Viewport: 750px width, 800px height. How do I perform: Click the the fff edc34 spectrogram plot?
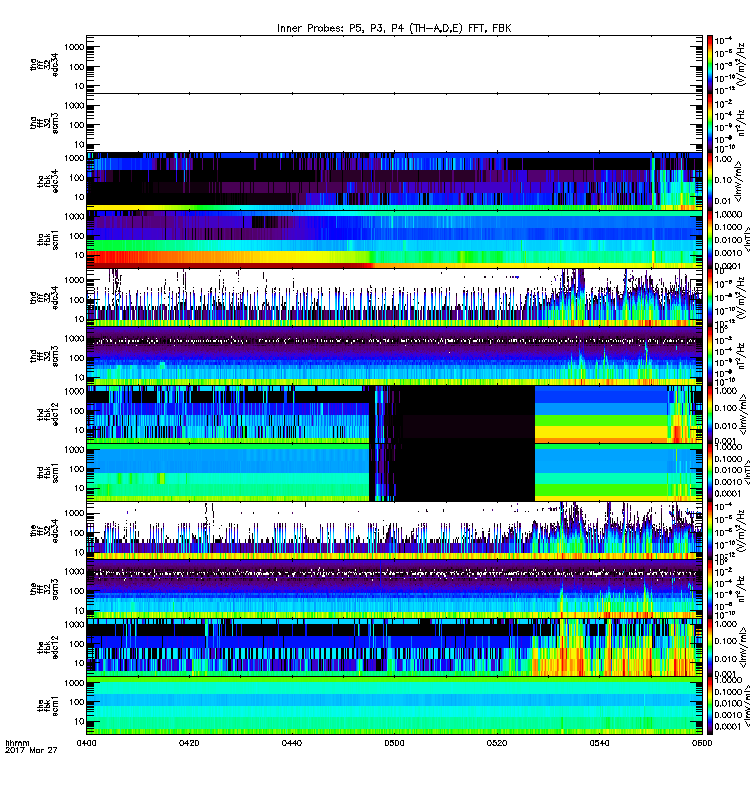pyautogui.click(x=394, y=531)
